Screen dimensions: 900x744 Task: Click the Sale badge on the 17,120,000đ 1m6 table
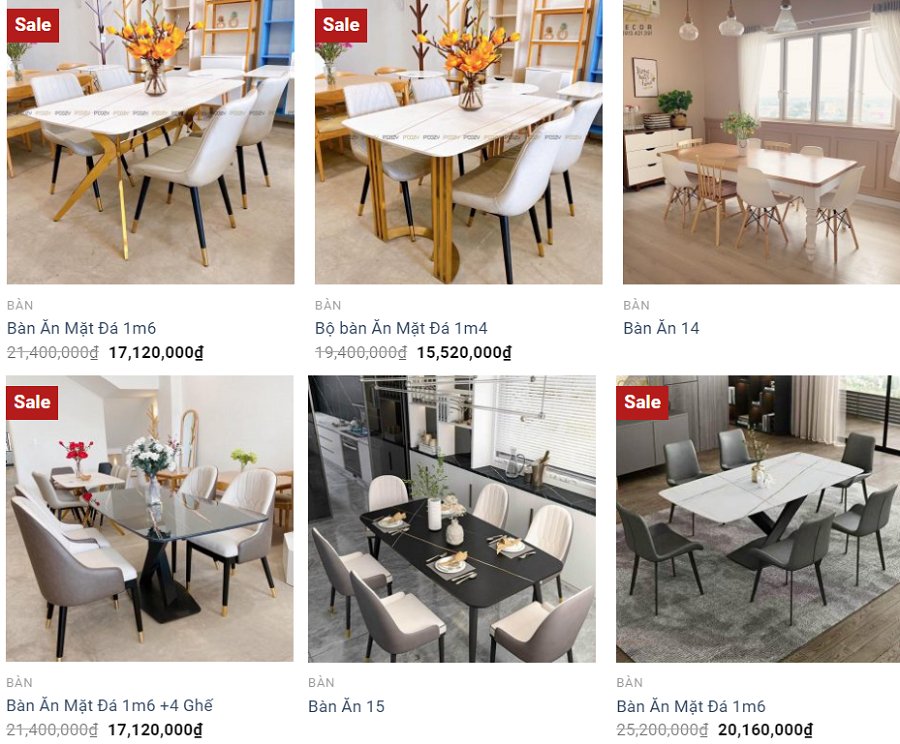tap(33, 25)
